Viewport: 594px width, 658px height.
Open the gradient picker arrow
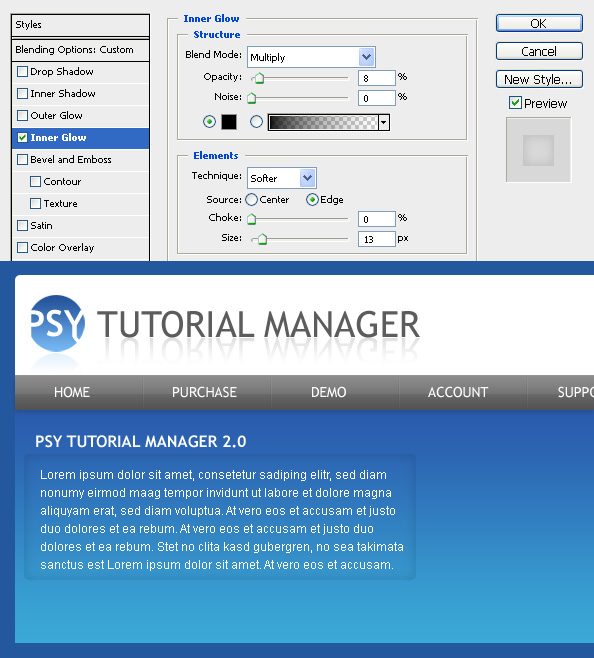pyautogui.click(x=383, y=123)
